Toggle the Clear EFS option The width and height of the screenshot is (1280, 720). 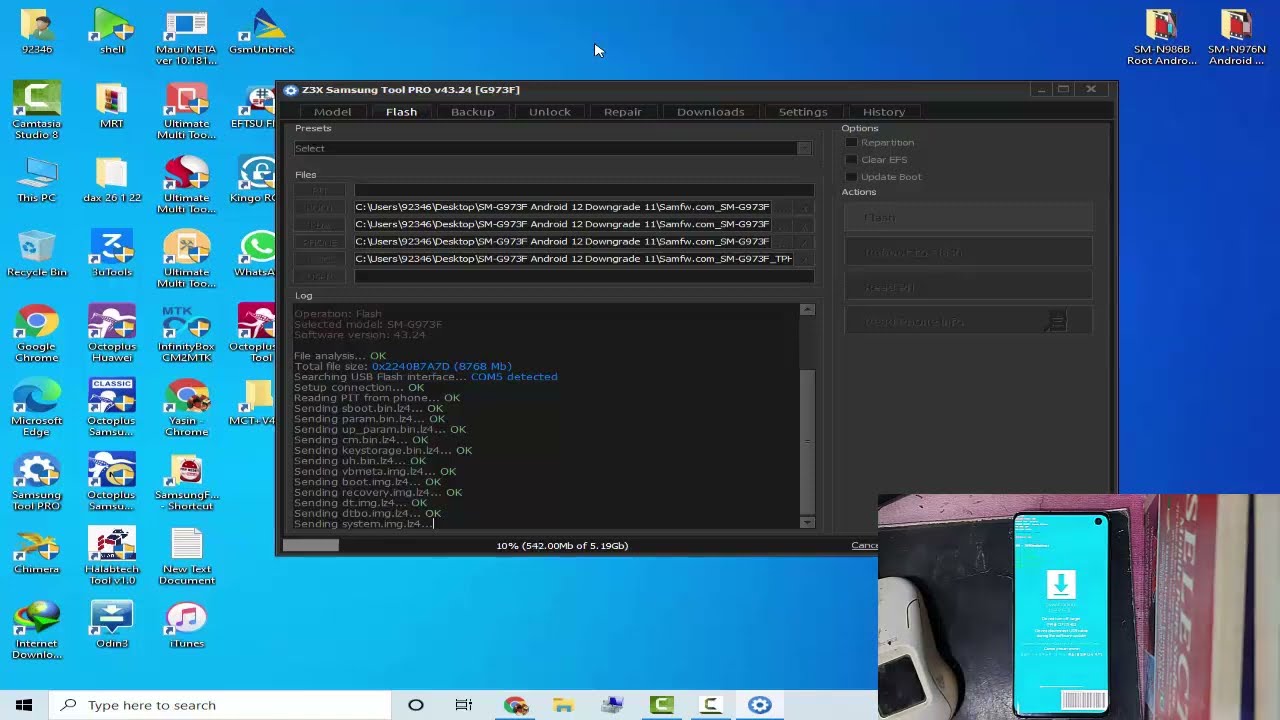852,160
